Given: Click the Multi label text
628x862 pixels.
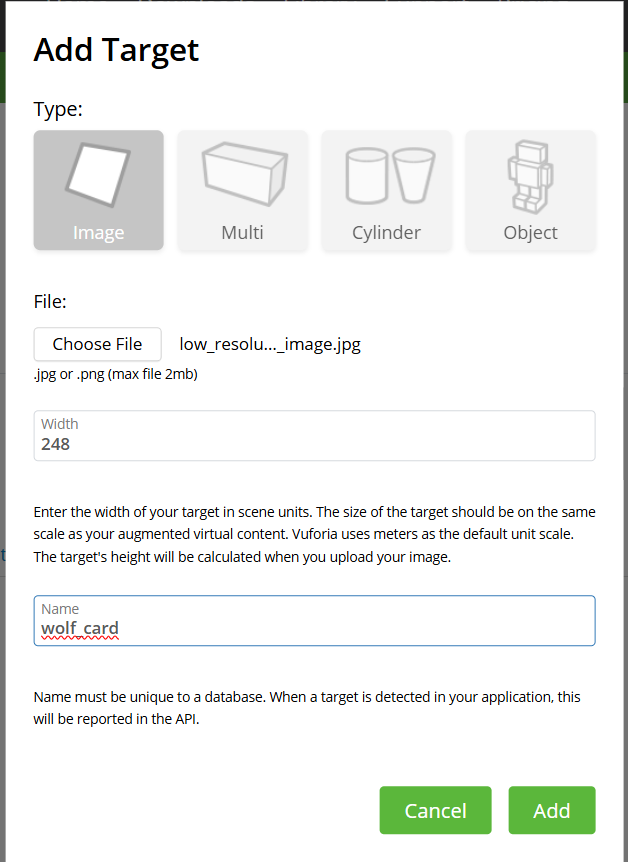Looking at the screenshot, I should [x=243, y=233].
